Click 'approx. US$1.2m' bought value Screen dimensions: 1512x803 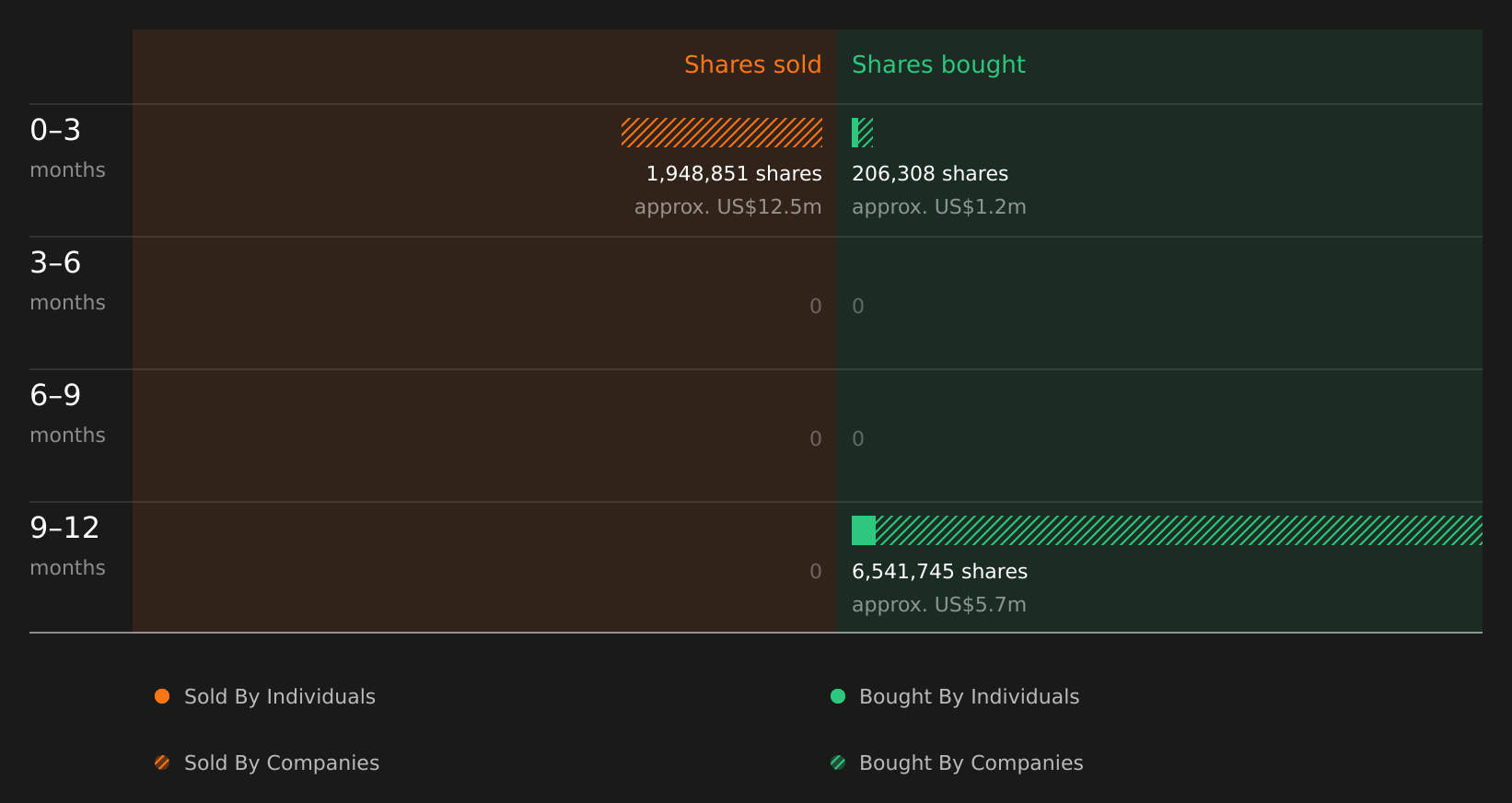(x=939, y=206)
